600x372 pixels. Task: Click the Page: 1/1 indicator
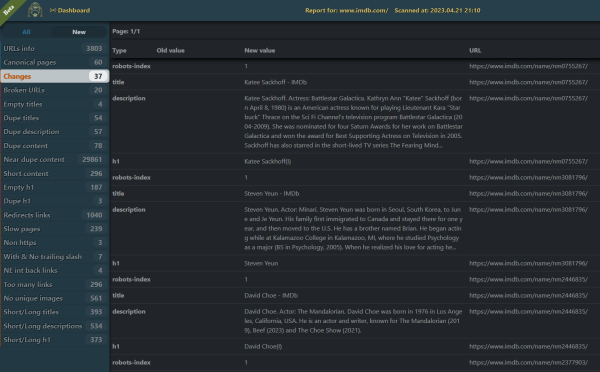[x=126, y=31]
